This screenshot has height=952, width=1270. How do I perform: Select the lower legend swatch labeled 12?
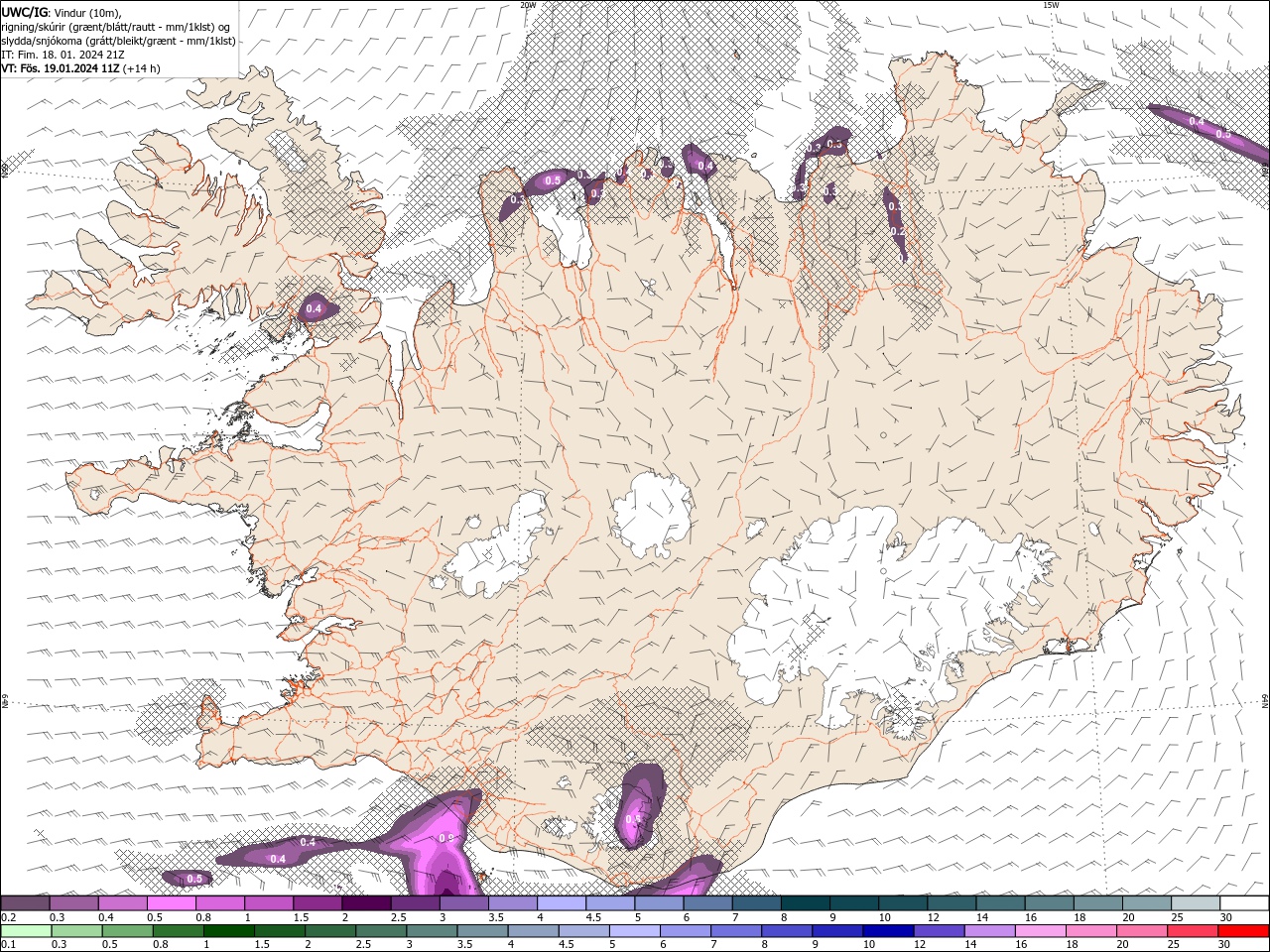(938, 931)
